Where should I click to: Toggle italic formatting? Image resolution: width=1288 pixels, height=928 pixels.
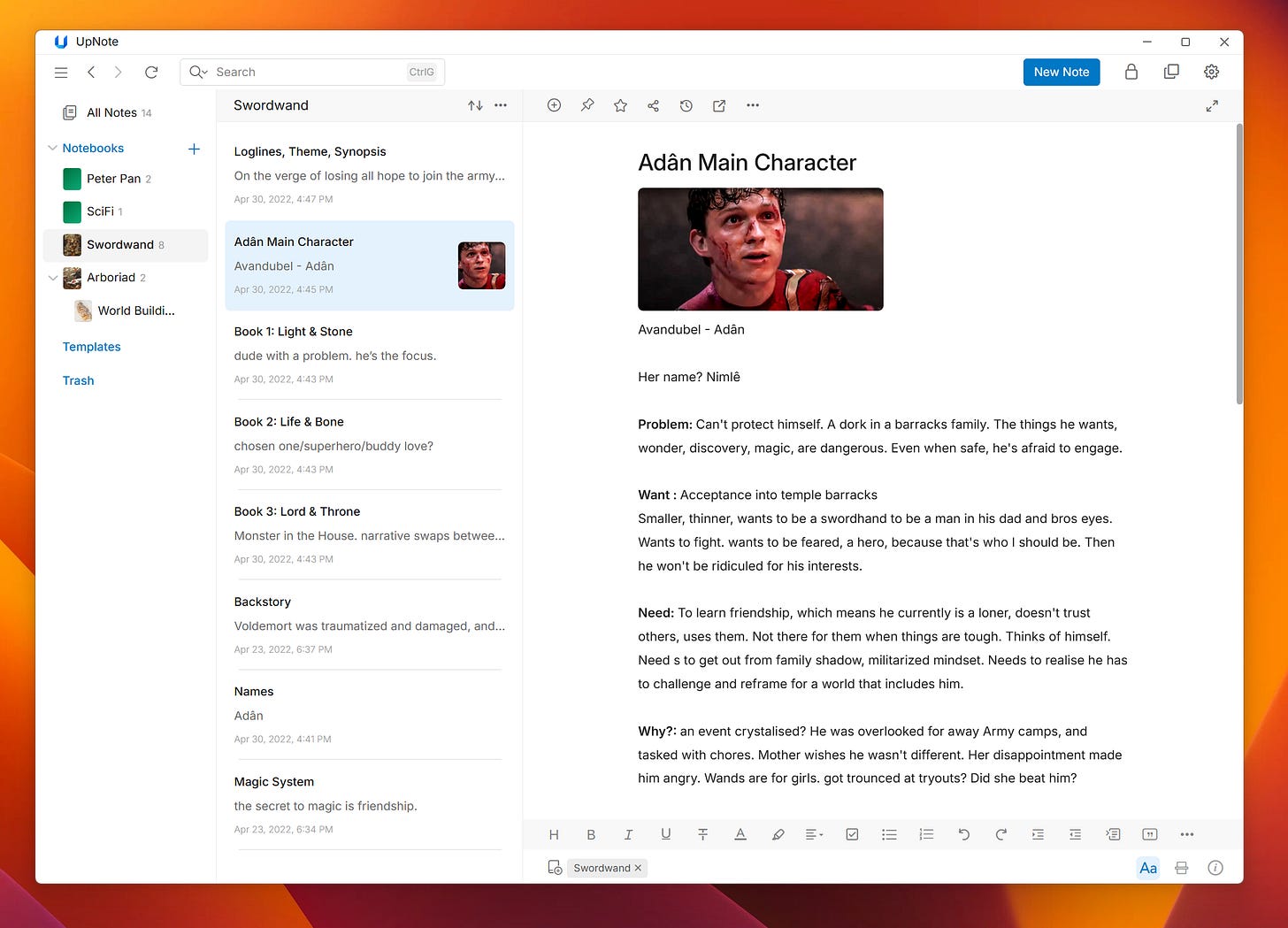[628, 834]
